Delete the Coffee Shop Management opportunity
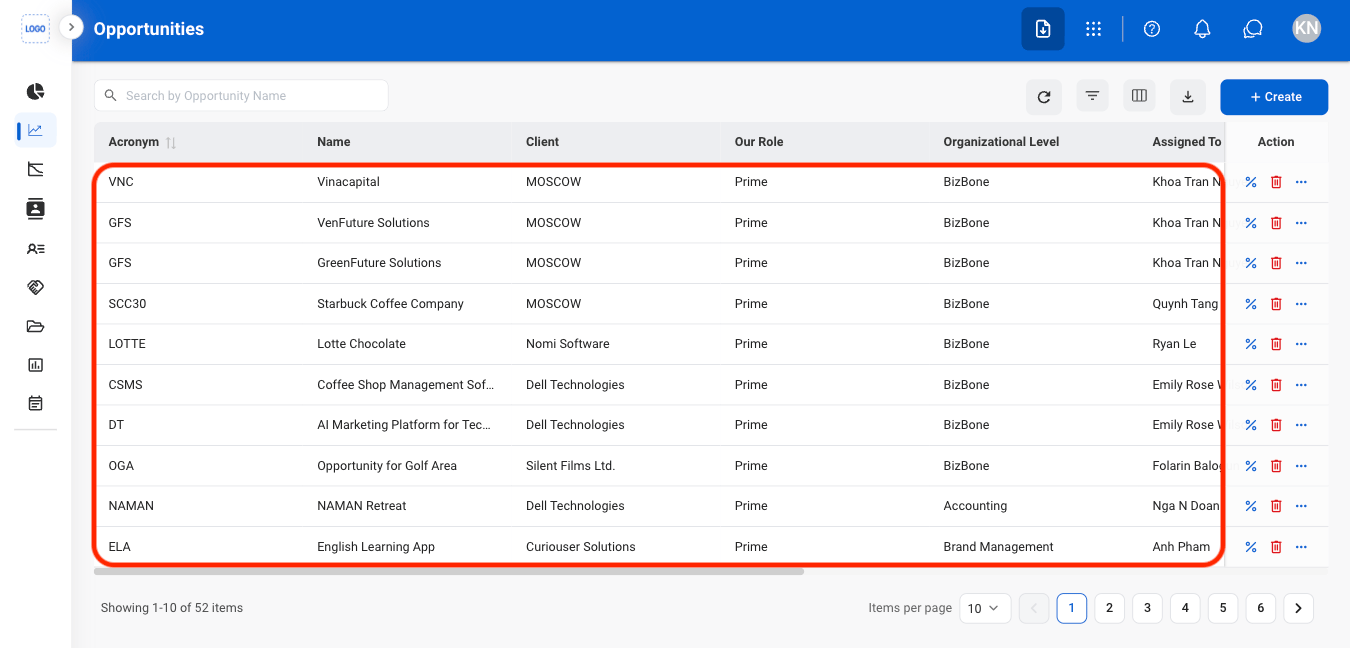The height and width of the screenshot is (648, 1350). pos(1276,385)
